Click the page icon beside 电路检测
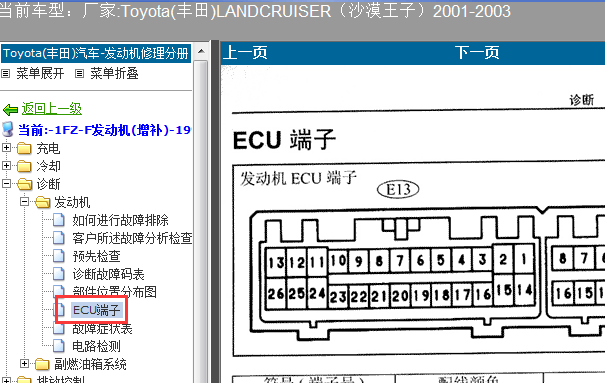 point(59,346)
